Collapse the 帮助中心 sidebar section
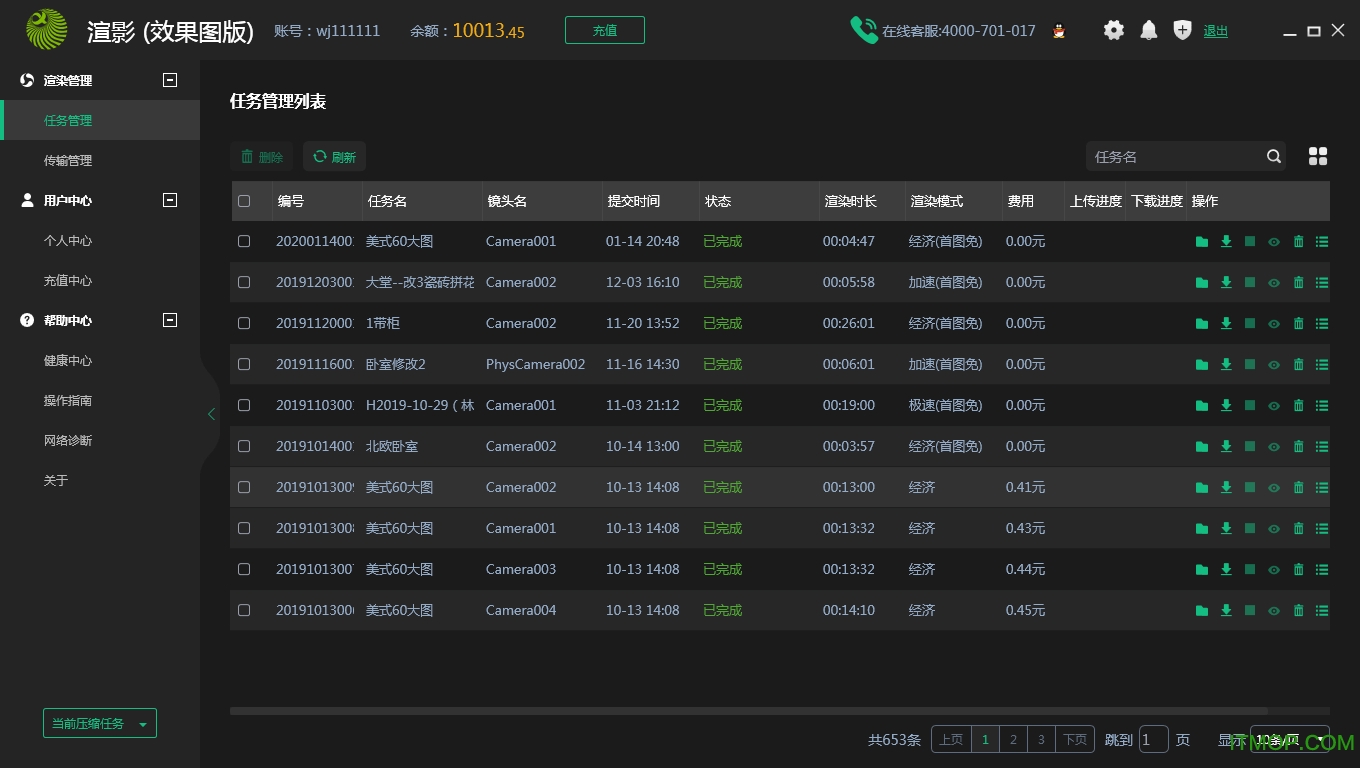 coord(170,320)
